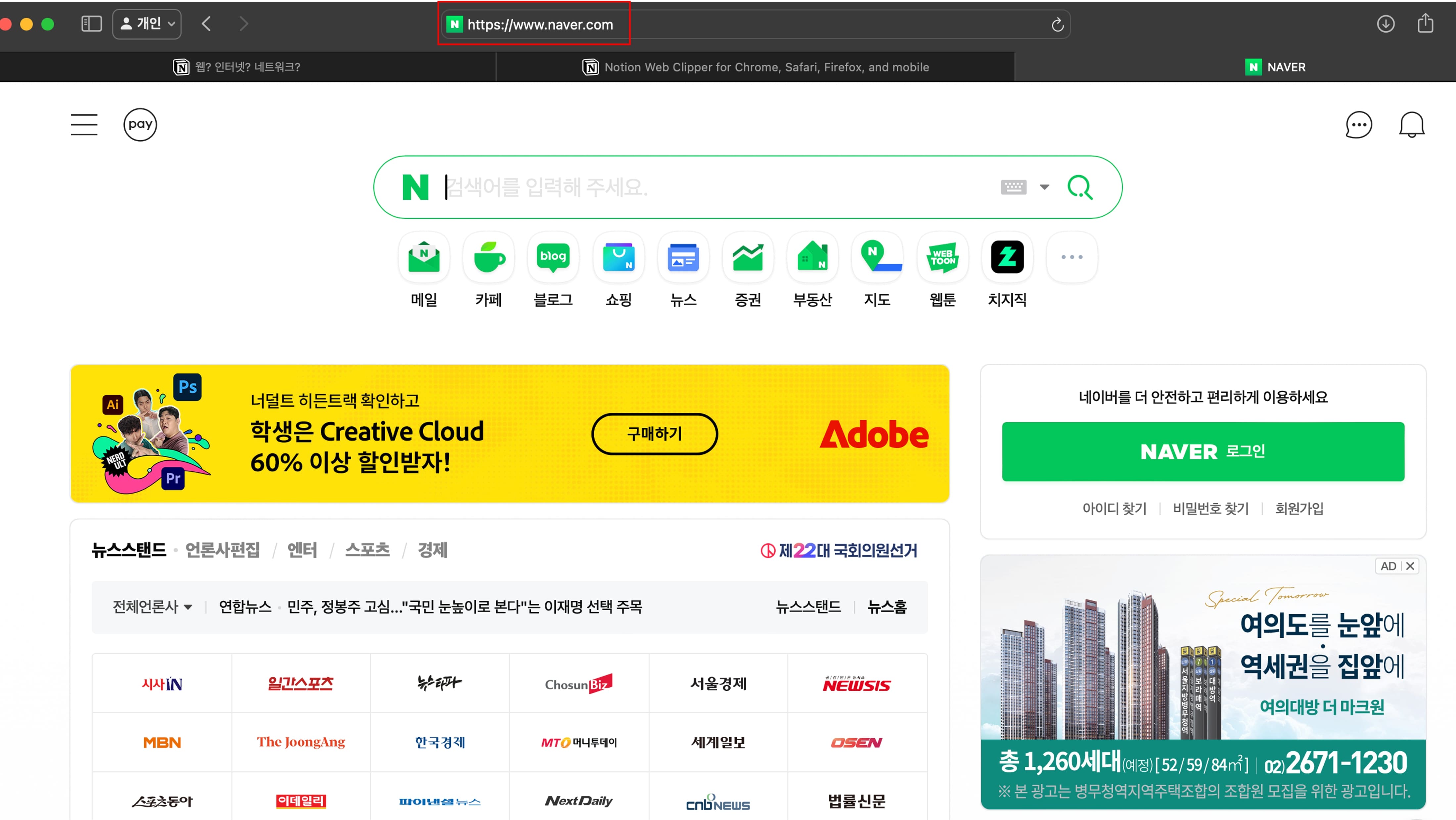
Task: Open the 뉴스홈 link
Action: point(887,607)
